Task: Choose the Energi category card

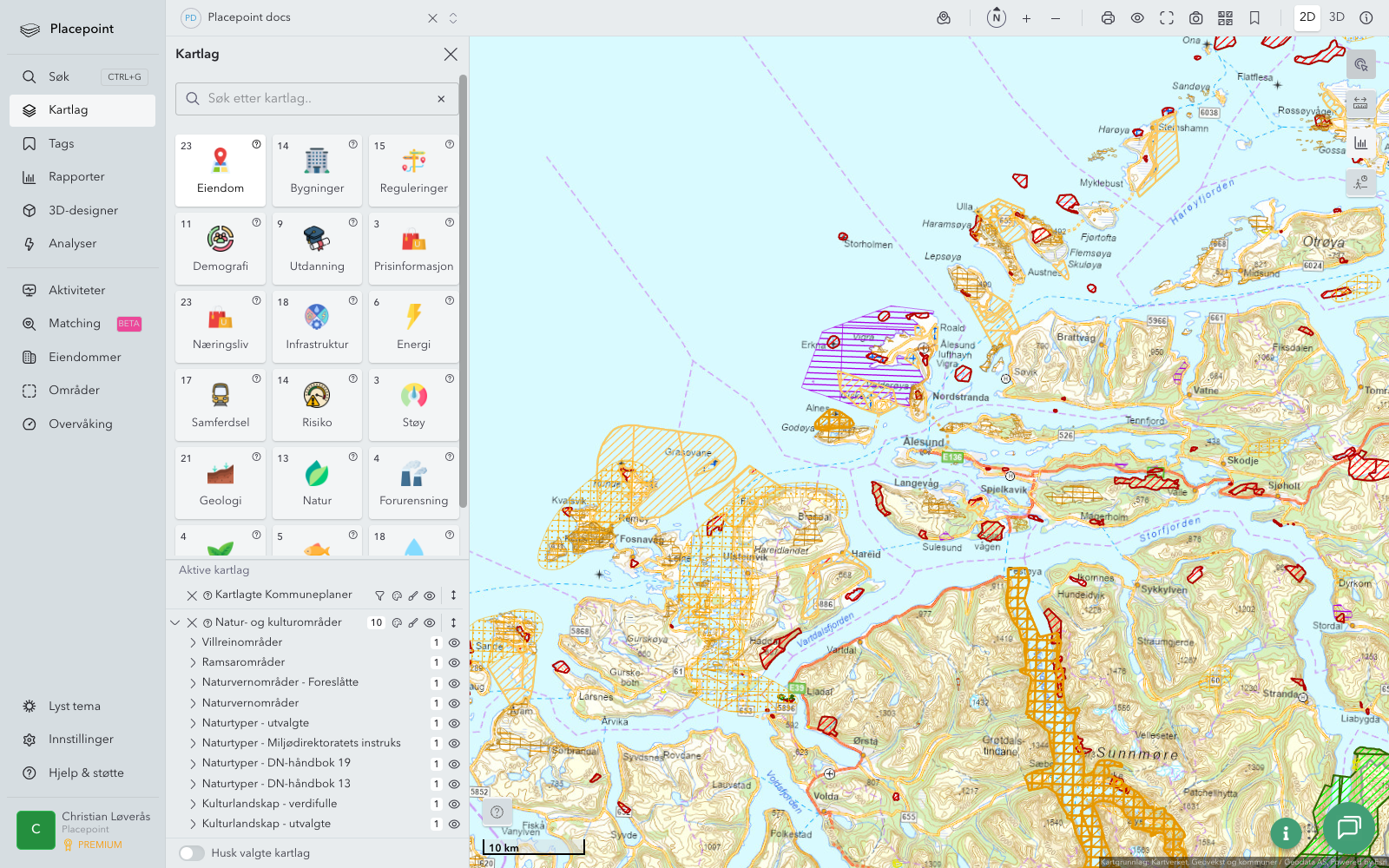Action: click(414, 326)
